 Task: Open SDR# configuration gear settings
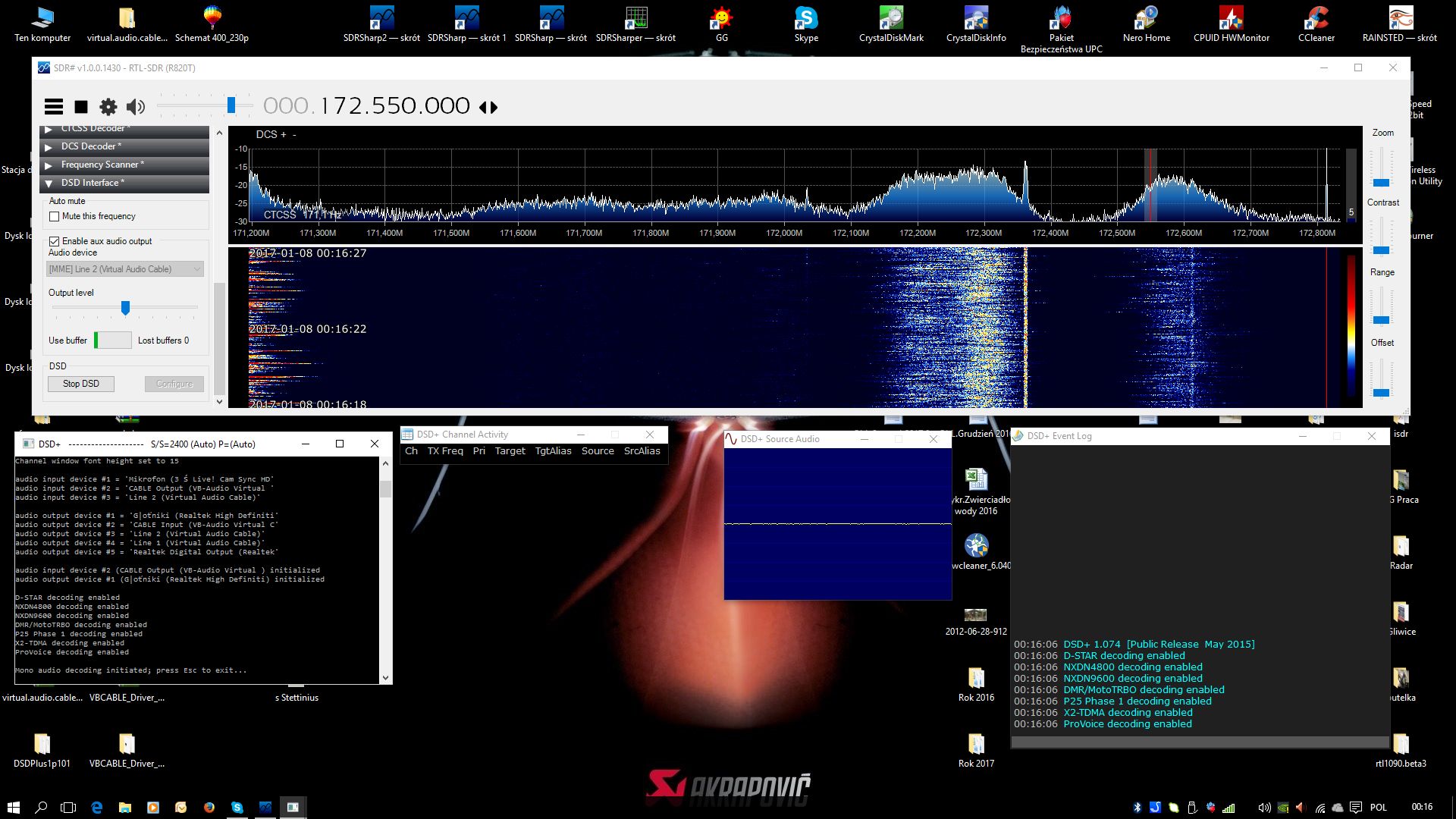coord(108,107)
